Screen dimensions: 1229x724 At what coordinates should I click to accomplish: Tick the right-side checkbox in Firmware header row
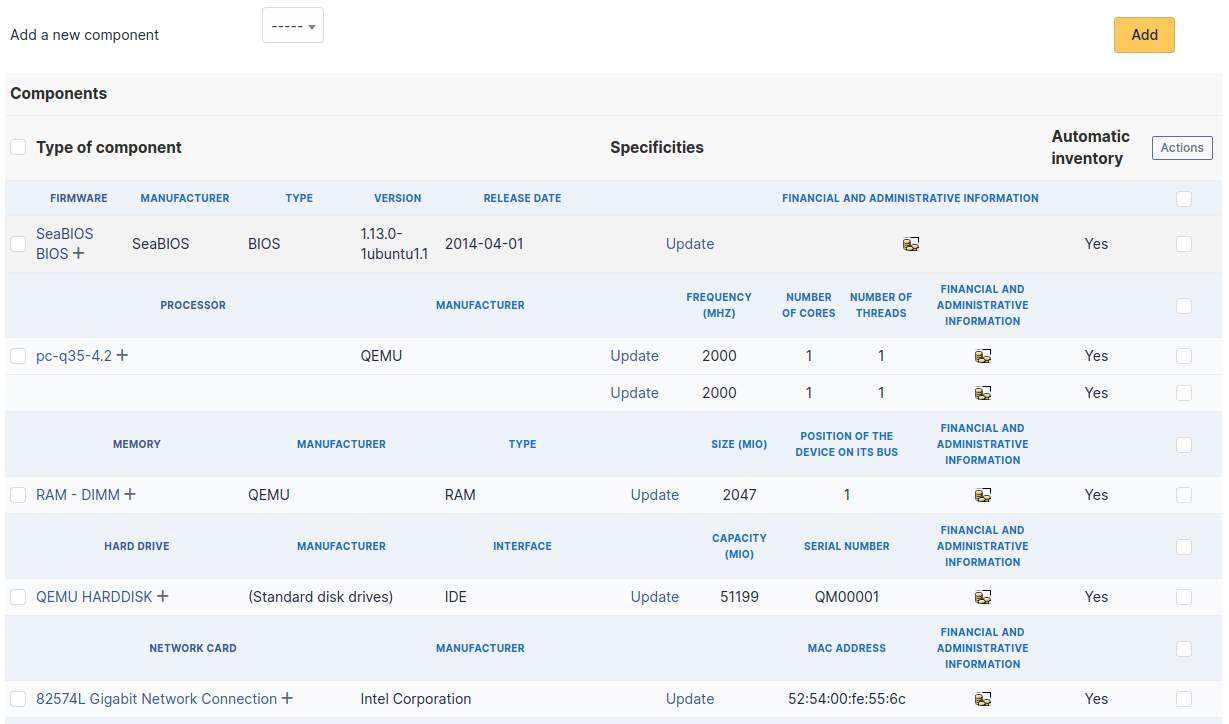(x=1184, y=199)
